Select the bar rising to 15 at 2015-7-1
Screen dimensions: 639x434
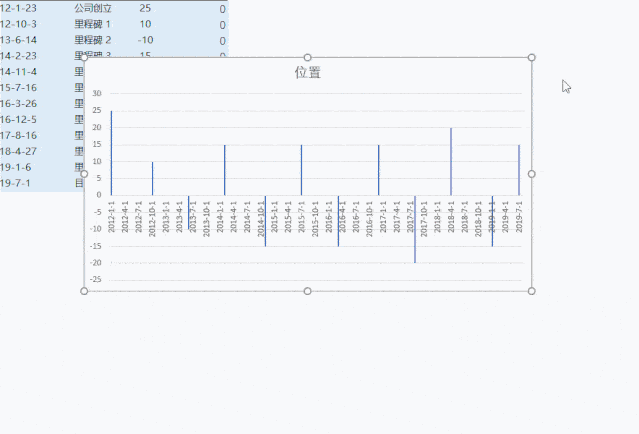point(302,170)
